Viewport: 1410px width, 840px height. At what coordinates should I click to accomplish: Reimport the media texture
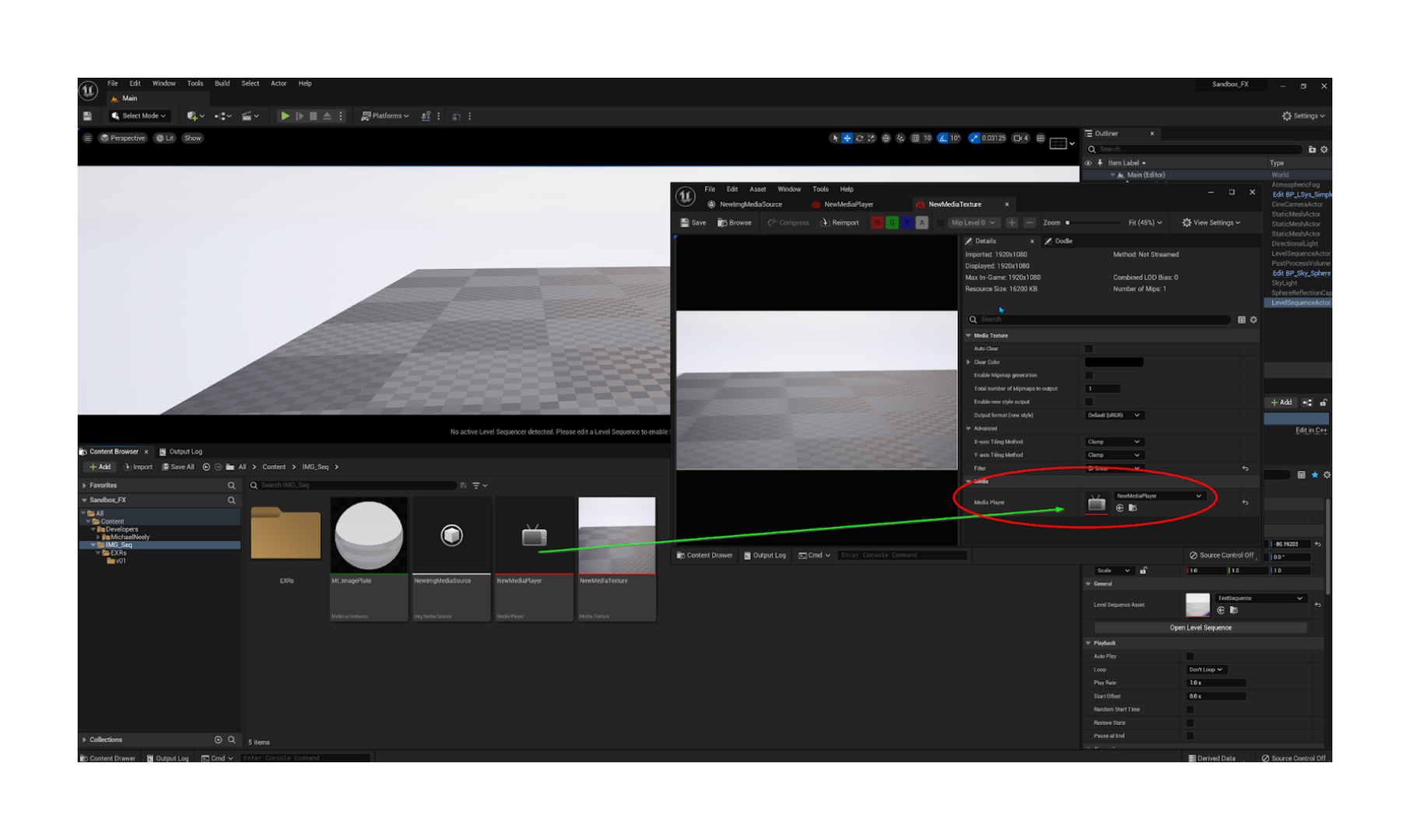pyautogui.click(x=840, y=222)
